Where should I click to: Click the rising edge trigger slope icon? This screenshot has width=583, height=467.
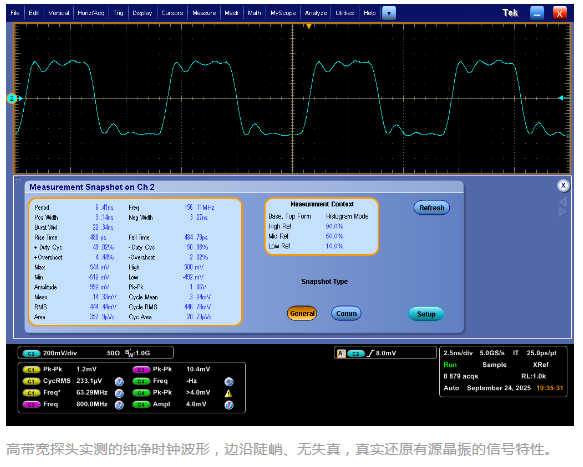point(370,353)
